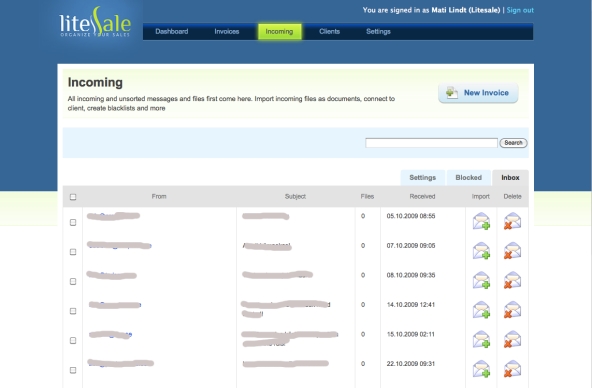
Task: Switch to the Blocked tab
Action: pos(468,177)
